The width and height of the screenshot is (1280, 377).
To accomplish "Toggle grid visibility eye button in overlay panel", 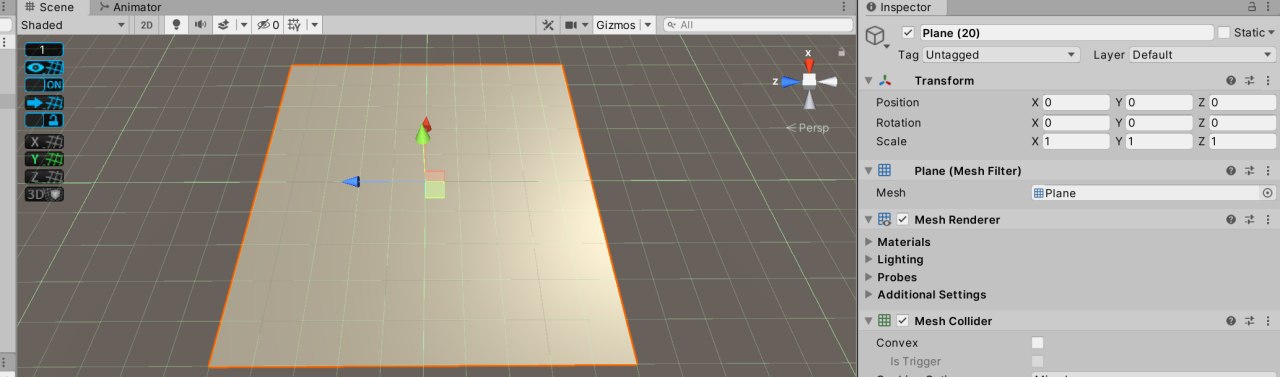I will (x=44, y=67).
